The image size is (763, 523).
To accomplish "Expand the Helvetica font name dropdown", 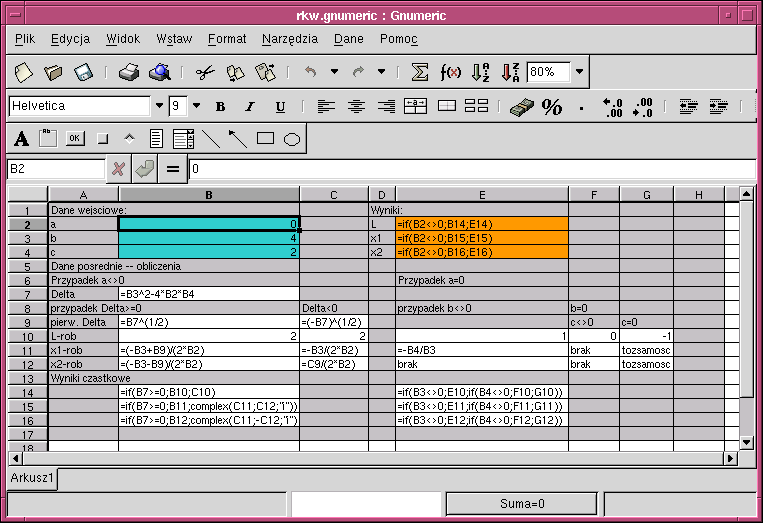I will (158, 106).
